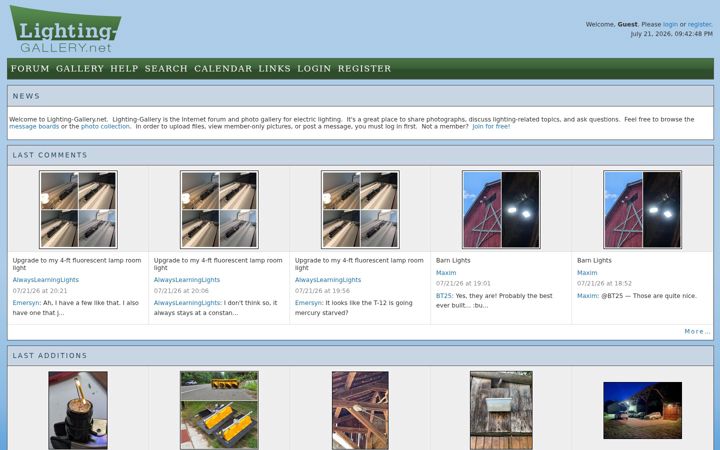Click Maxim author link above 07/21/26 at 19:01

tap(446, 273)
